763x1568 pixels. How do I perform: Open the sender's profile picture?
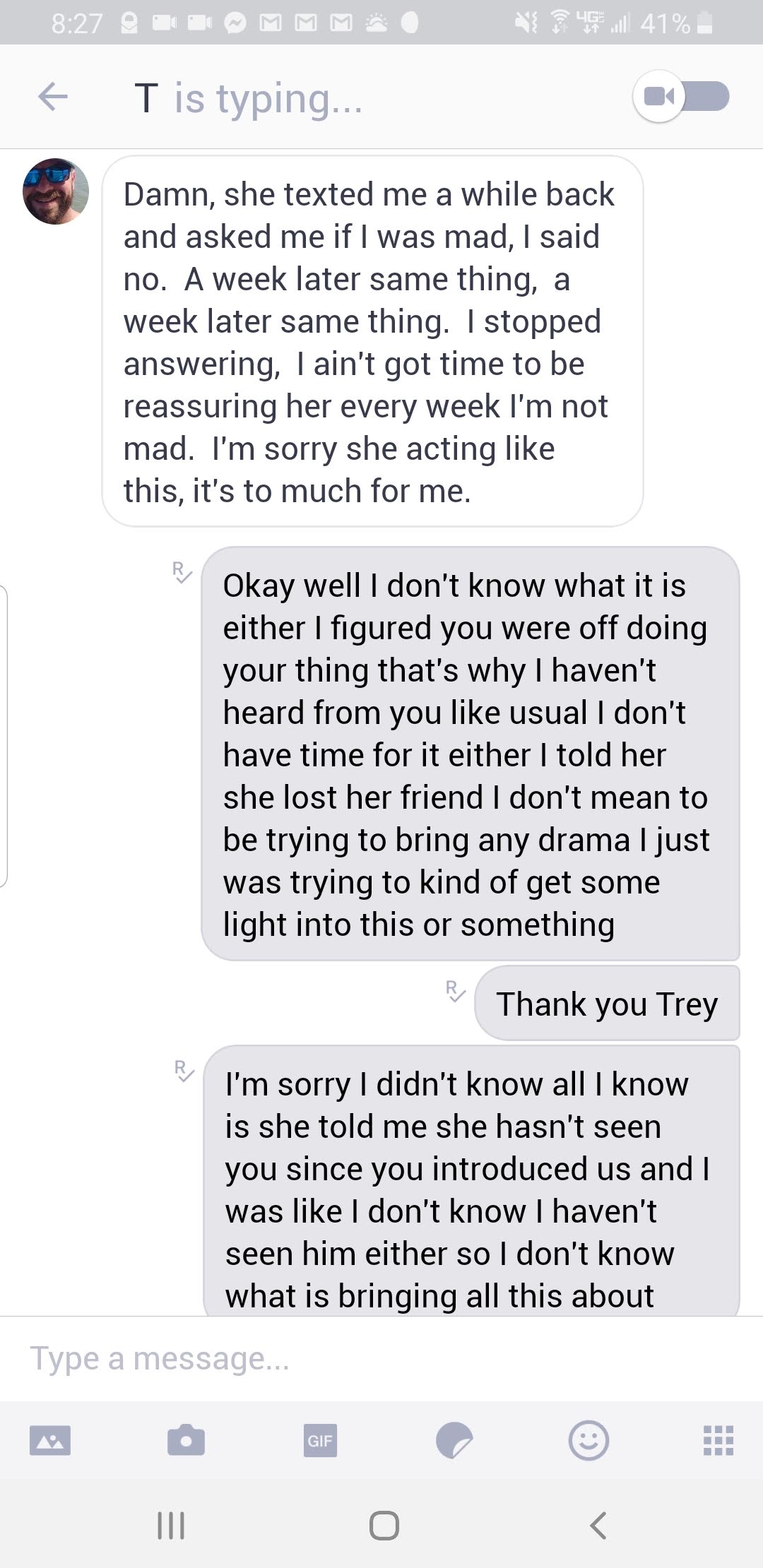point(56,191)
